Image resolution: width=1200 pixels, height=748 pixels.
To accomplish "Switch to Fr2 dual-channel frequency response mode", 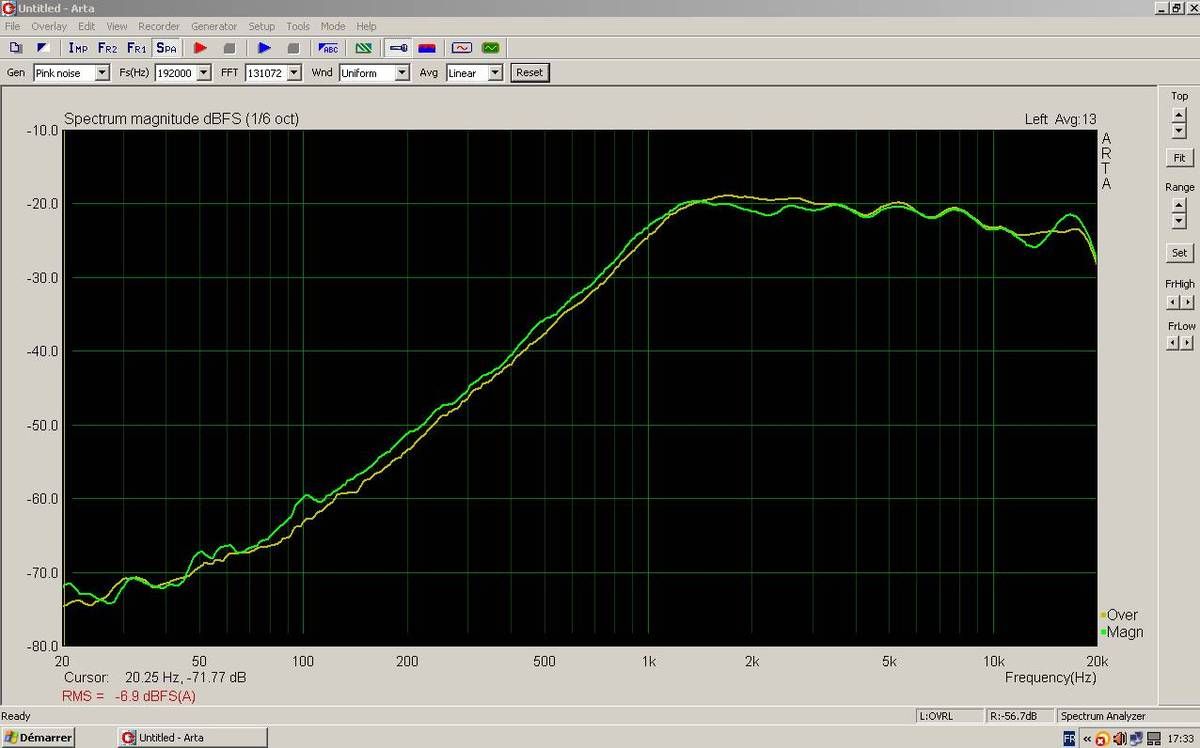I will pyautogui.click(x=107, y=47).
